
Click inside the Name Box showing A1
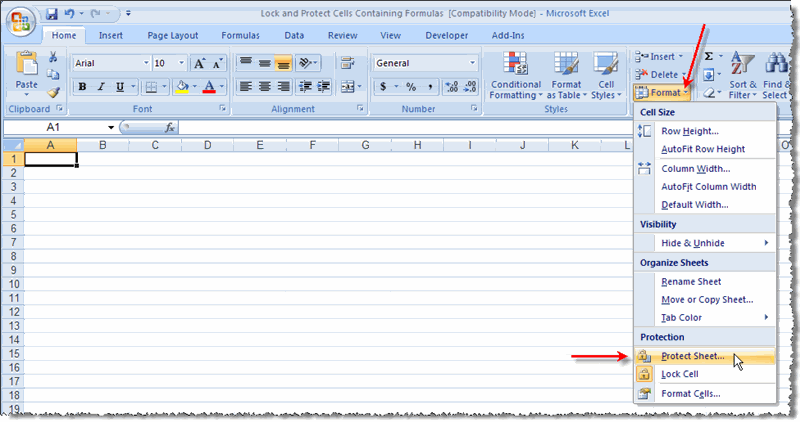[58, 128]
